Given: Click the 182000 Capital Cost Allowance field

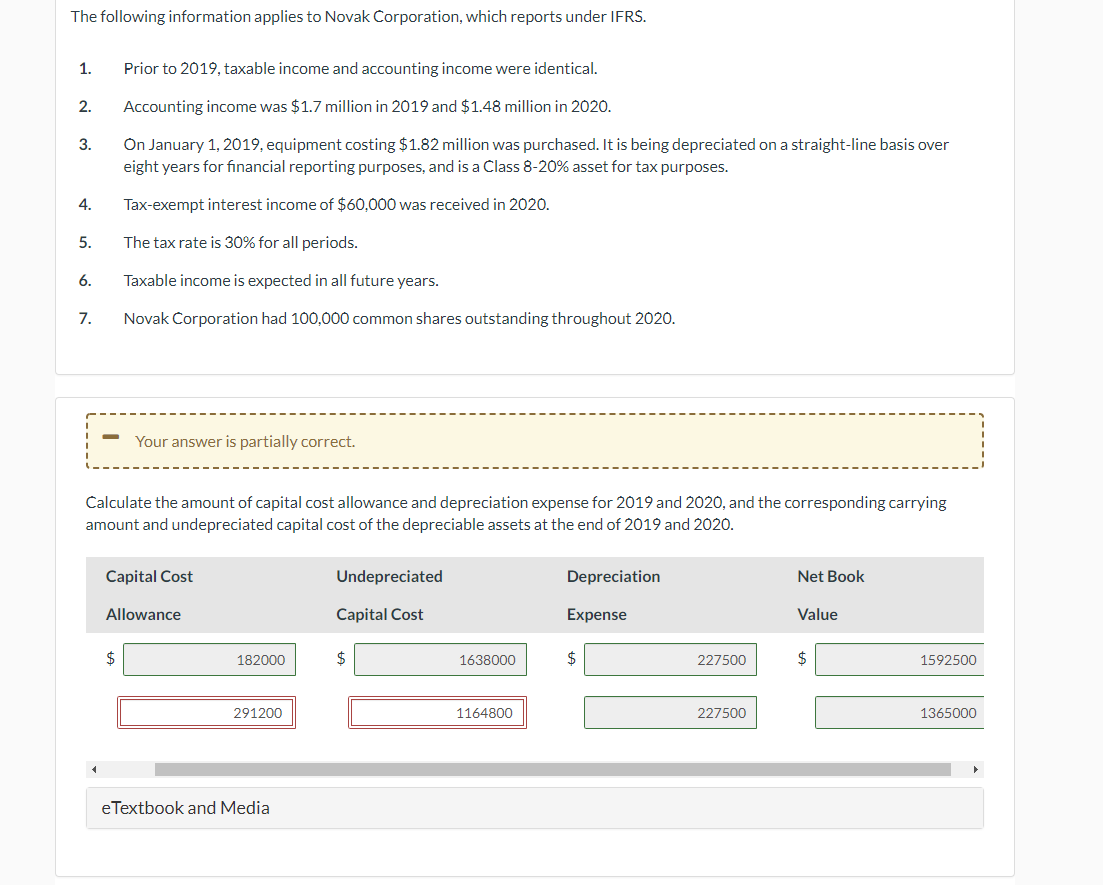Looking at the screenshot, I should pyautogui.click(x=209, y=659).
